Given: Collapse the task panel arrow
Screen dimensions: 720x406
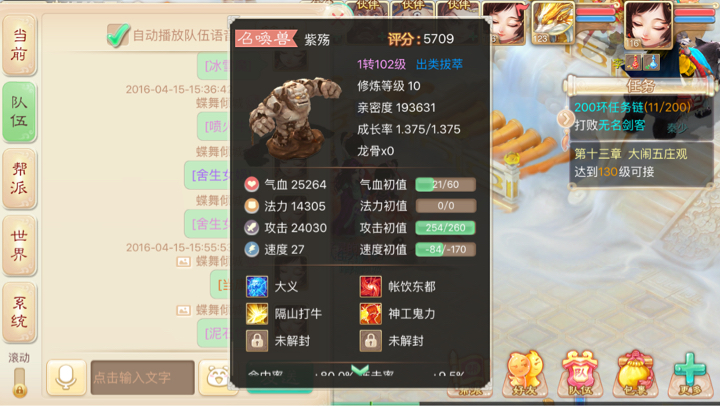Looking at the screenshot, I should (x=565, y=119).
